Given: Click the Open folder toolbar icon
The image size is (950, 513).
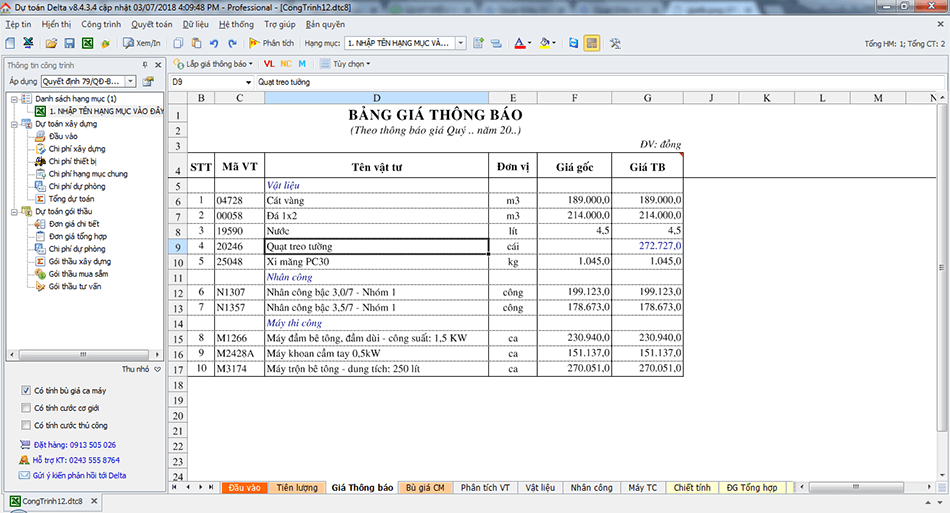Looking at the screenshot, I should coord(51,44).
